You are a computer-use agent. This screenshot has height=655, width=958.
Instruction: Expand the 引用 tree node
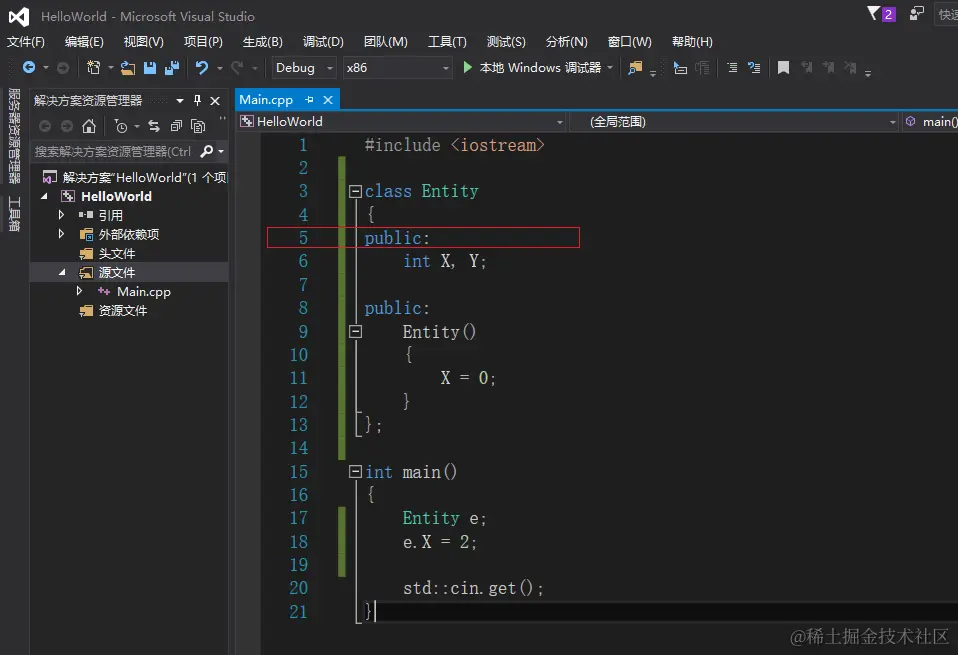(61, 215)
